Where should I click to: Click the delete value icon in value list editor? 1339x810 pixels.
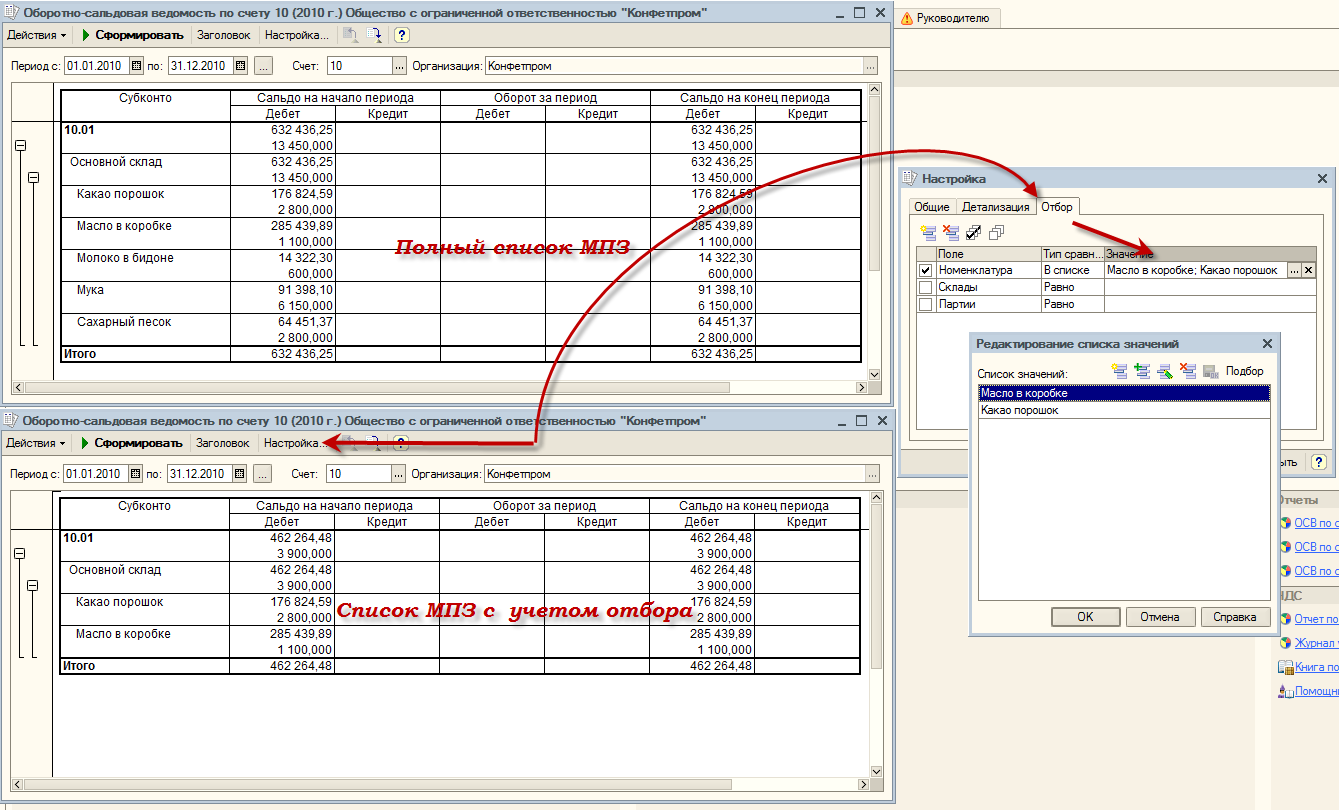click(1188, 371)
